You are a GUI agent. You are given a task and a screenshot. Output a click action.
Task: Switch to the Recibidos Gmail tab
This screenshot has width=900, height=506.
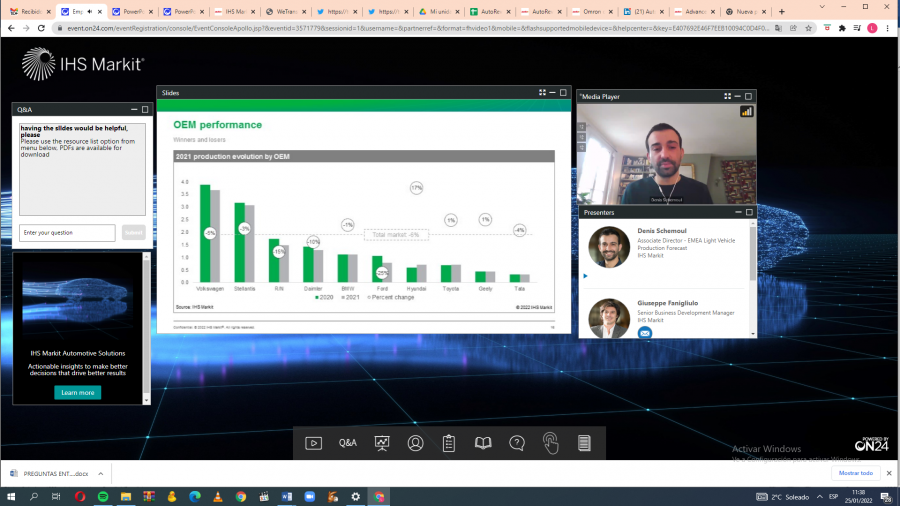(29, 11)
